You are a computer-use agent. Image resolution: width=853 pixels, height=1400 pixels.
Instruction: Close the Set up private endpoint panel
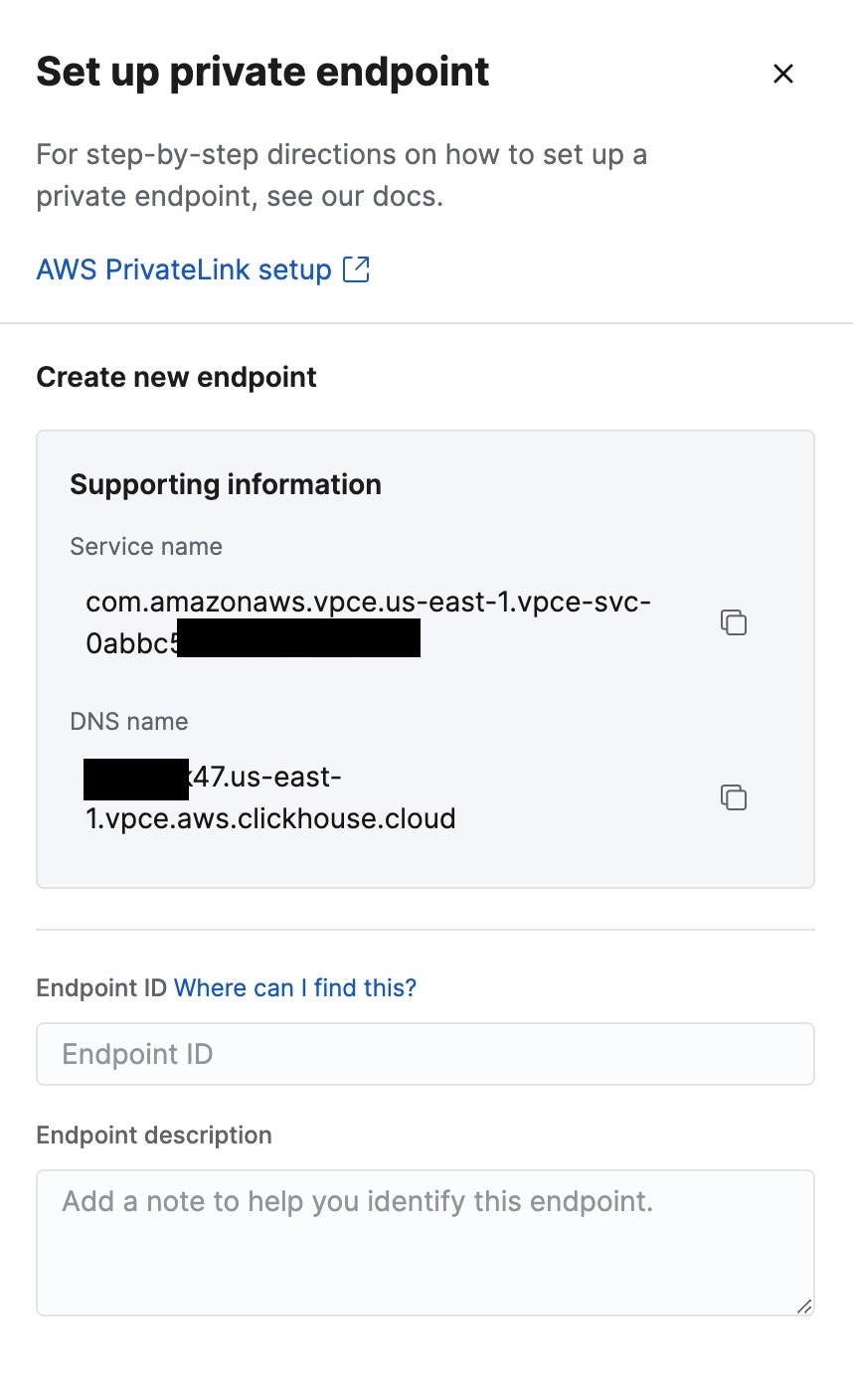tap(783, 74)
